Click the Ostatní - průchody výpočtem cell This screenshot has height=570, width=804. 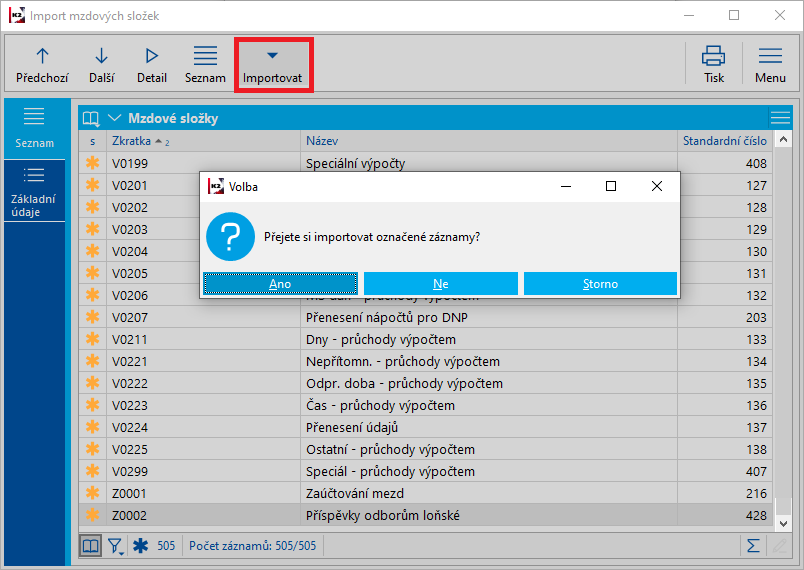[489, 449]
